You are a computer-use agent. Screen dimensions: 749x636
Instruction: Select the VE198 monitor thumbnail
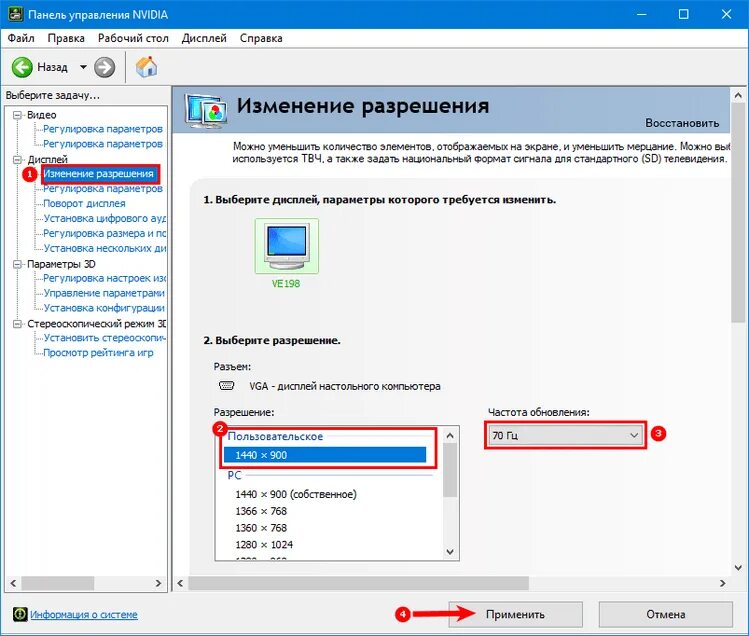[286, 247]
